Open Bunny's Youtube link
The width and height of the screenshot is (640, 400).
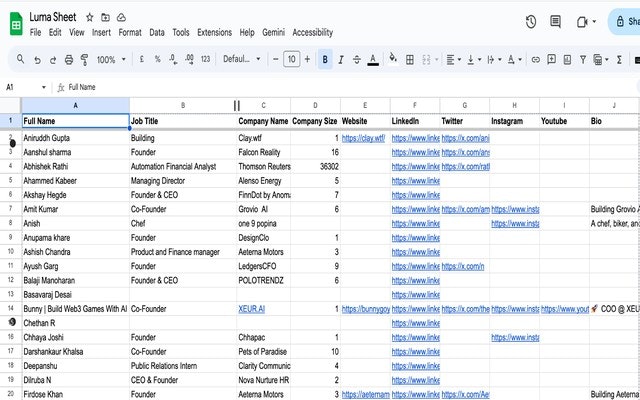pyautogui.click(x=565, y=309)
